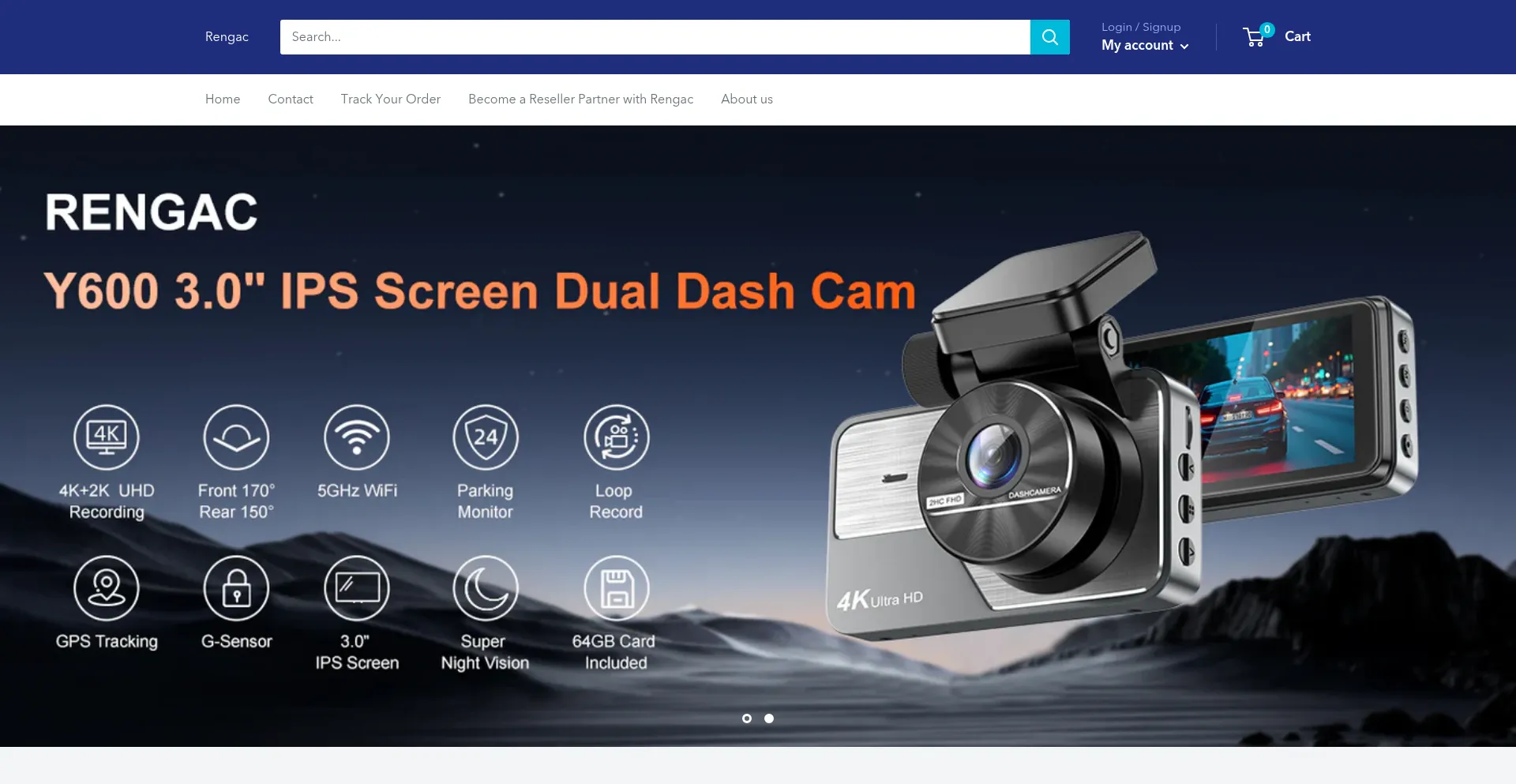1516x784 pixels.
Task: Click the Front 170° Rear 150° icon
Action: click(236, 437)
